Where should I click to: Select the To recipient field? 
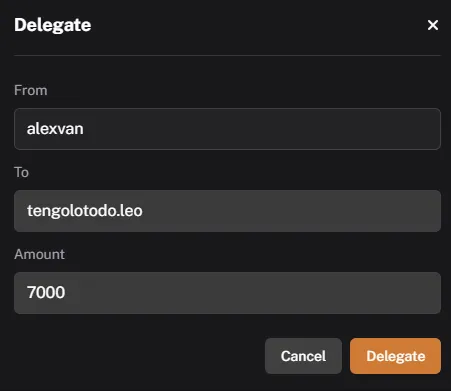227,211
